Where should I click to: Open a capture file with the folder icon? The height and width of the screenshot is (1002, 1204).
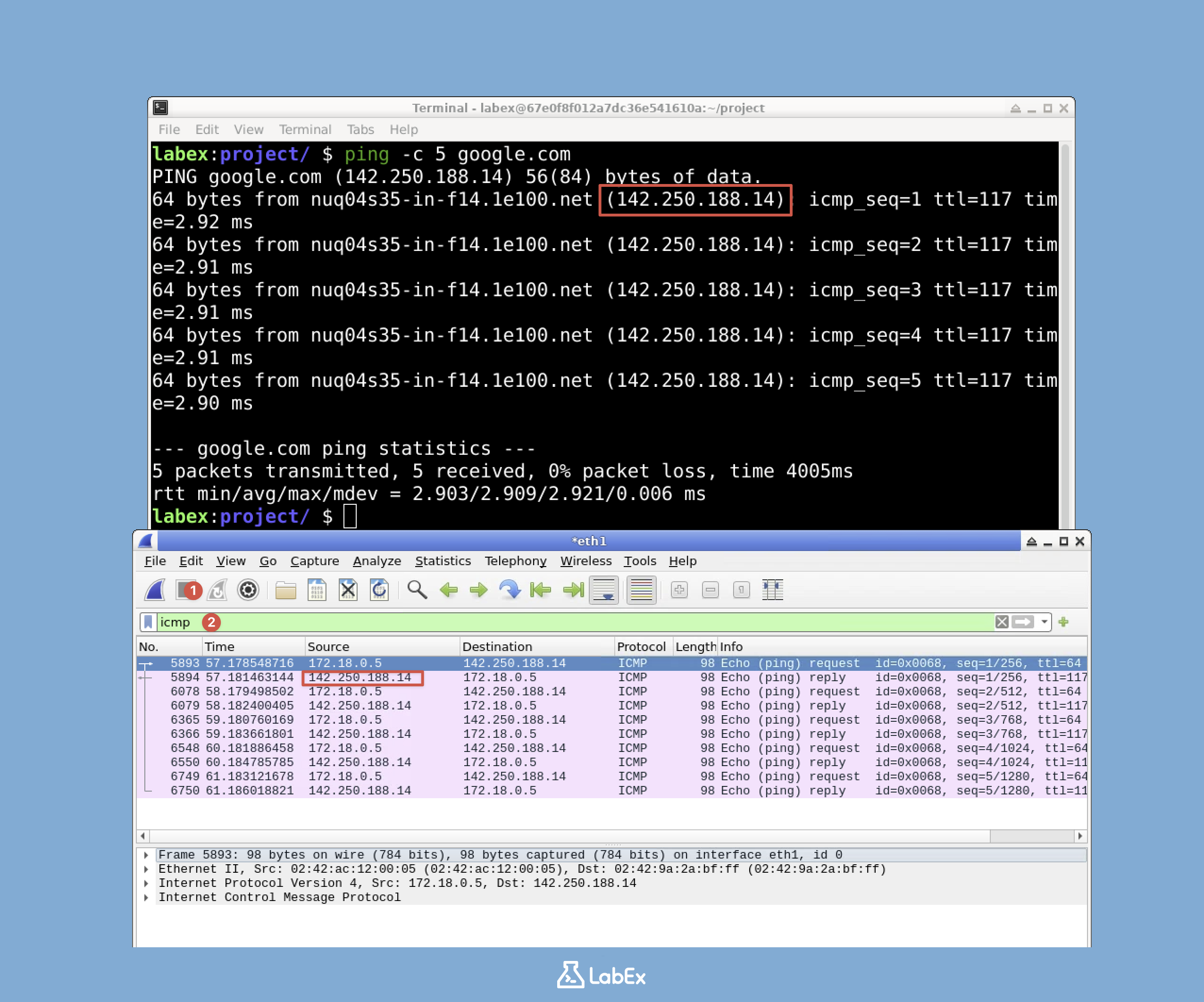[285, 590]
